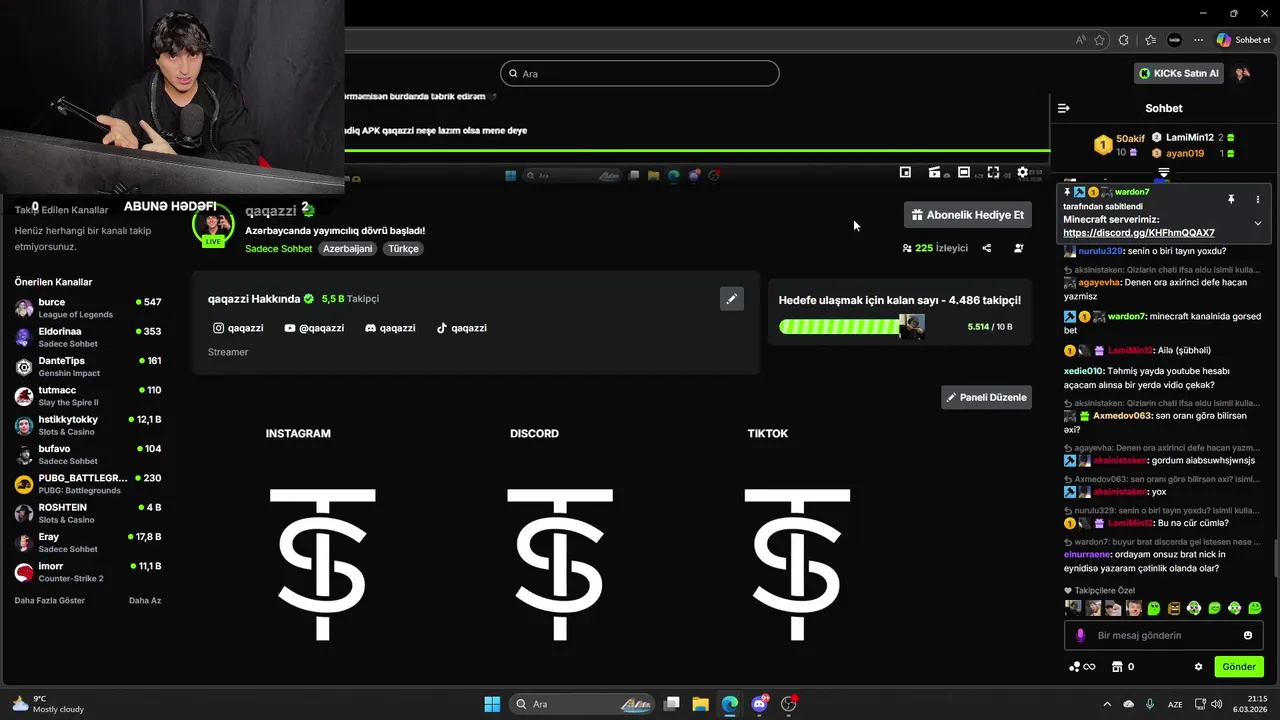Click the purple microphone chat icon

[x=1080, y=635]
